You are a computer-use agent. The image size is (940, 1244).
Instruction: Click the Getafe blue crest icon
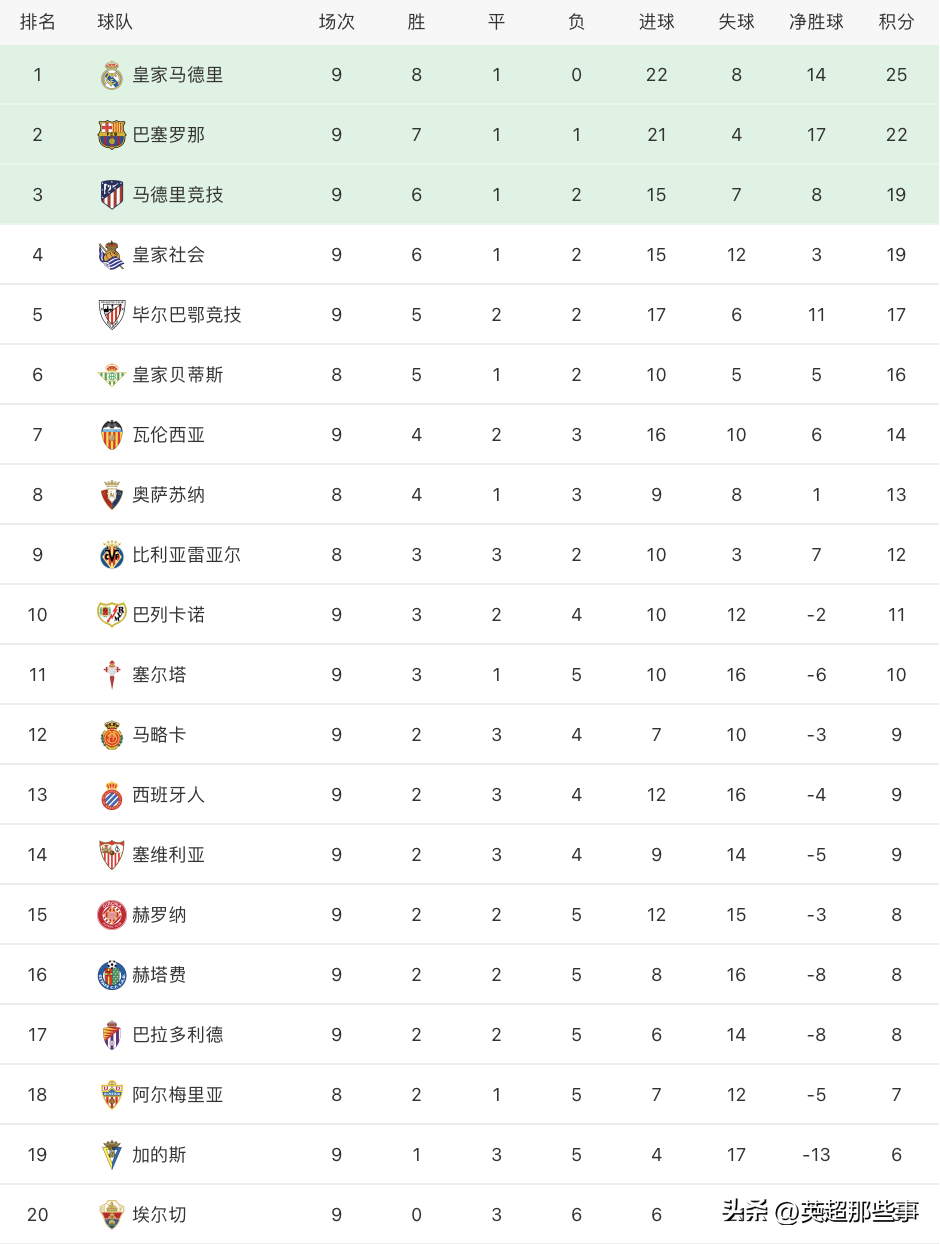[x=112, y=975]
